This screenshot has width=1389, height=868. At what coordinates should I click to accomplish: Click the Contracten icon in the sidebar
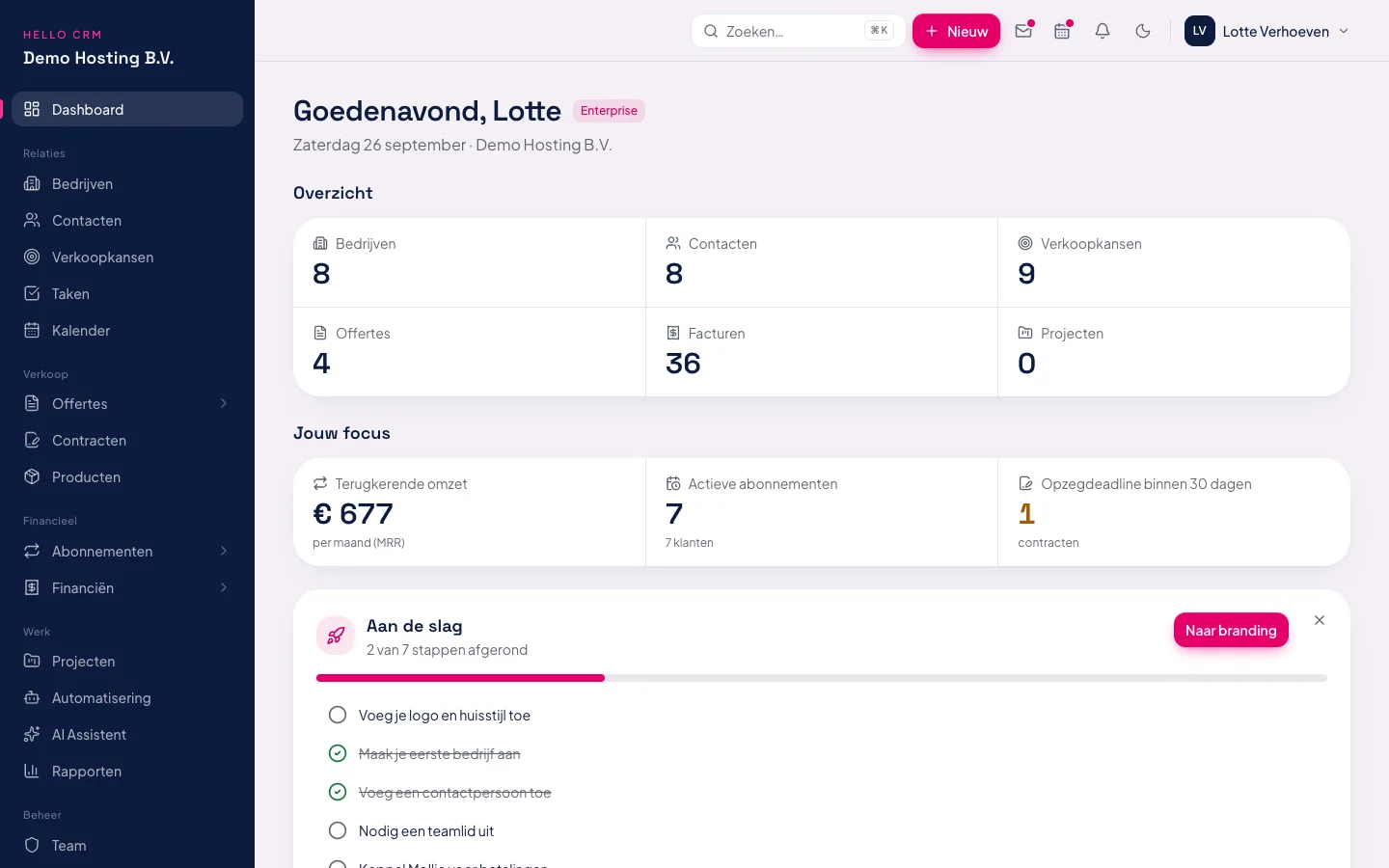(x=32, y=440)
